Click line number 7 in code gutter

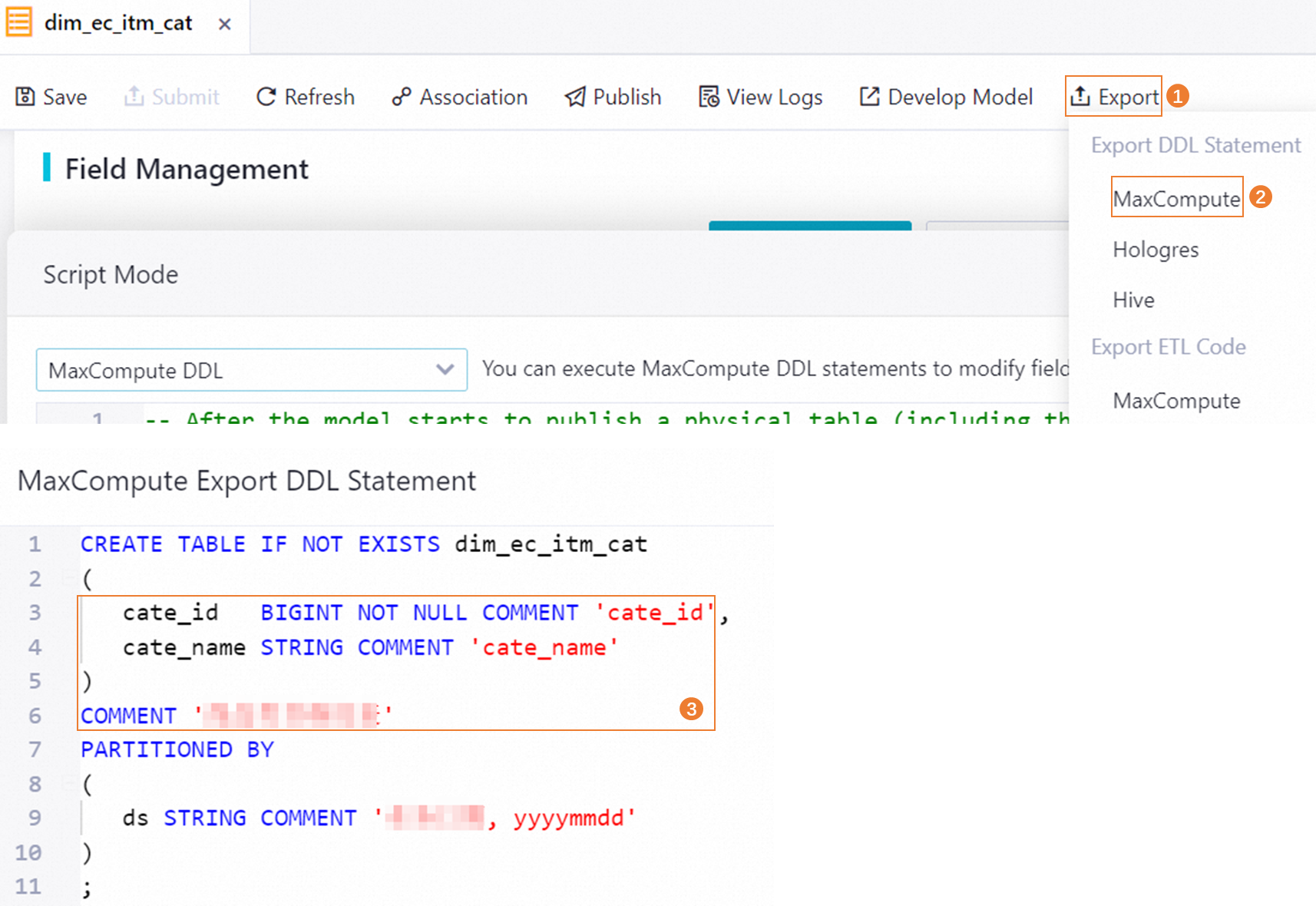pos(35,749)
